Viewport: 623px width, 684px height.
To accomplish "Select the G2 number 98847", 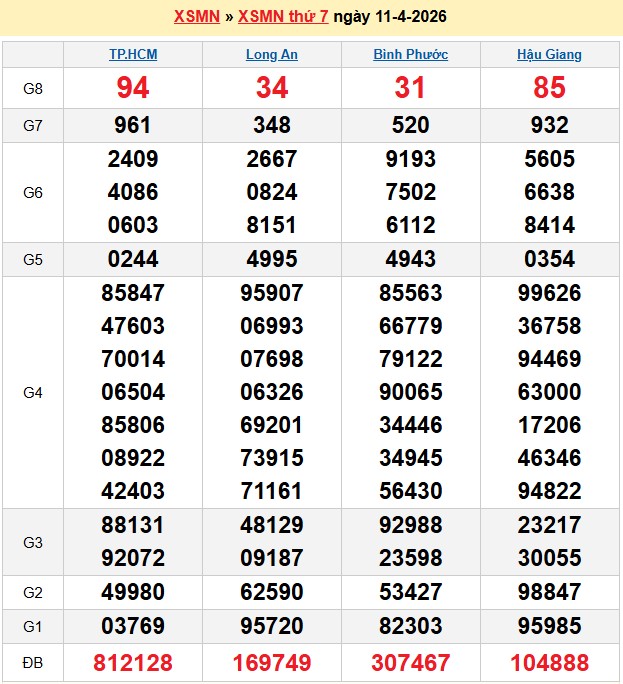I will coord(550,592).
